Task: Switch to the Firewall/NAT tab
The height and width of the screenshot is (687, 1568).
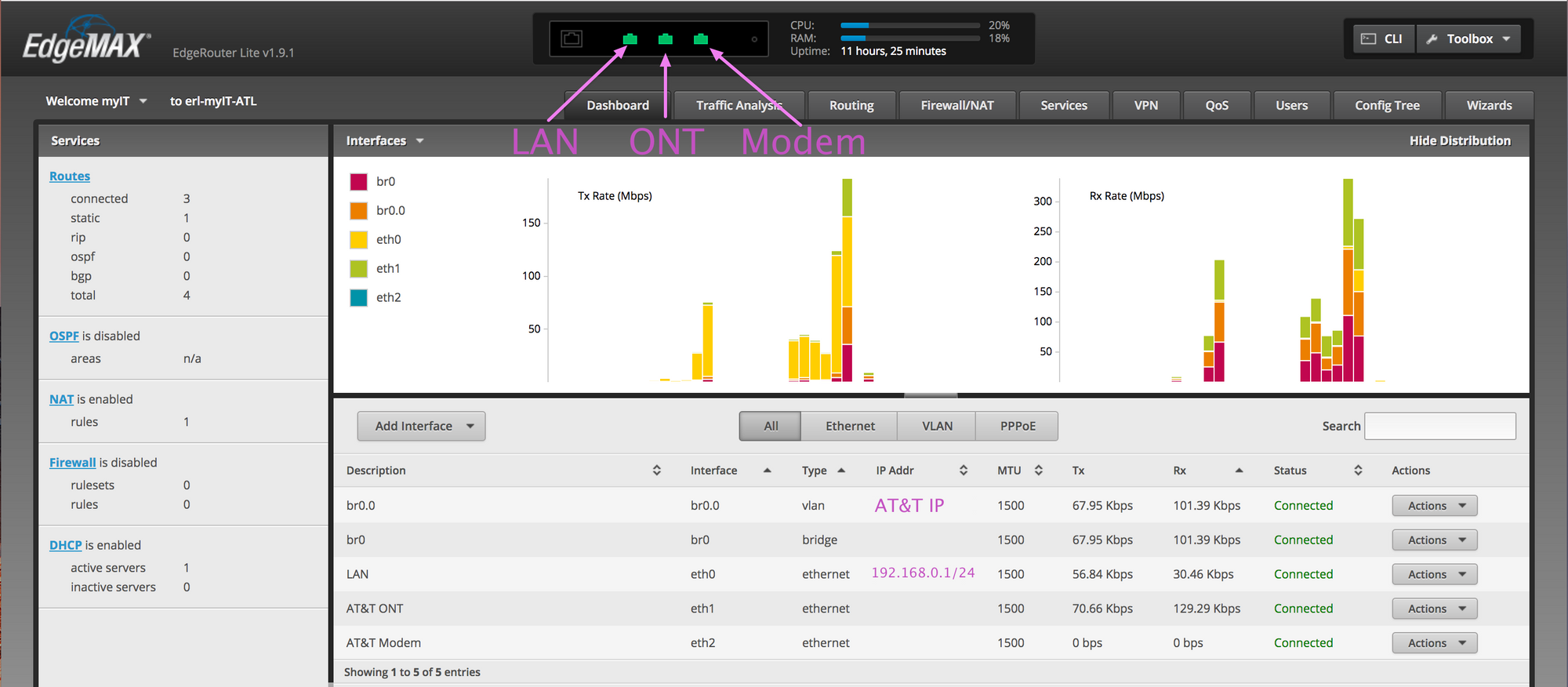Action: (956, 105)
